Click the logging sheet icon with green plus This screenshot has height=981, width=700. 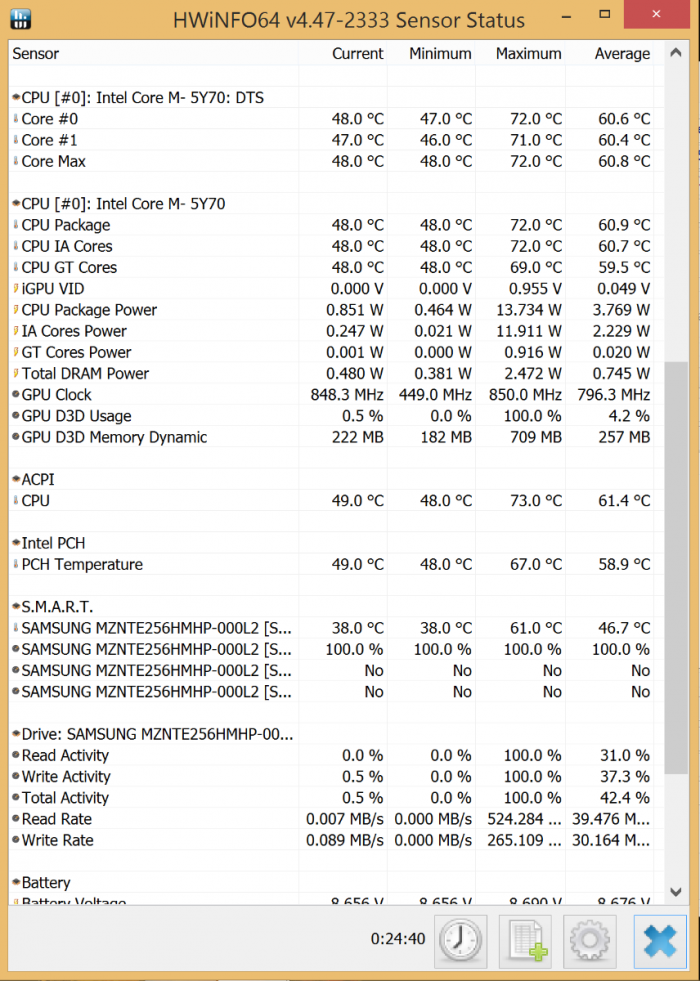point(526,940)
